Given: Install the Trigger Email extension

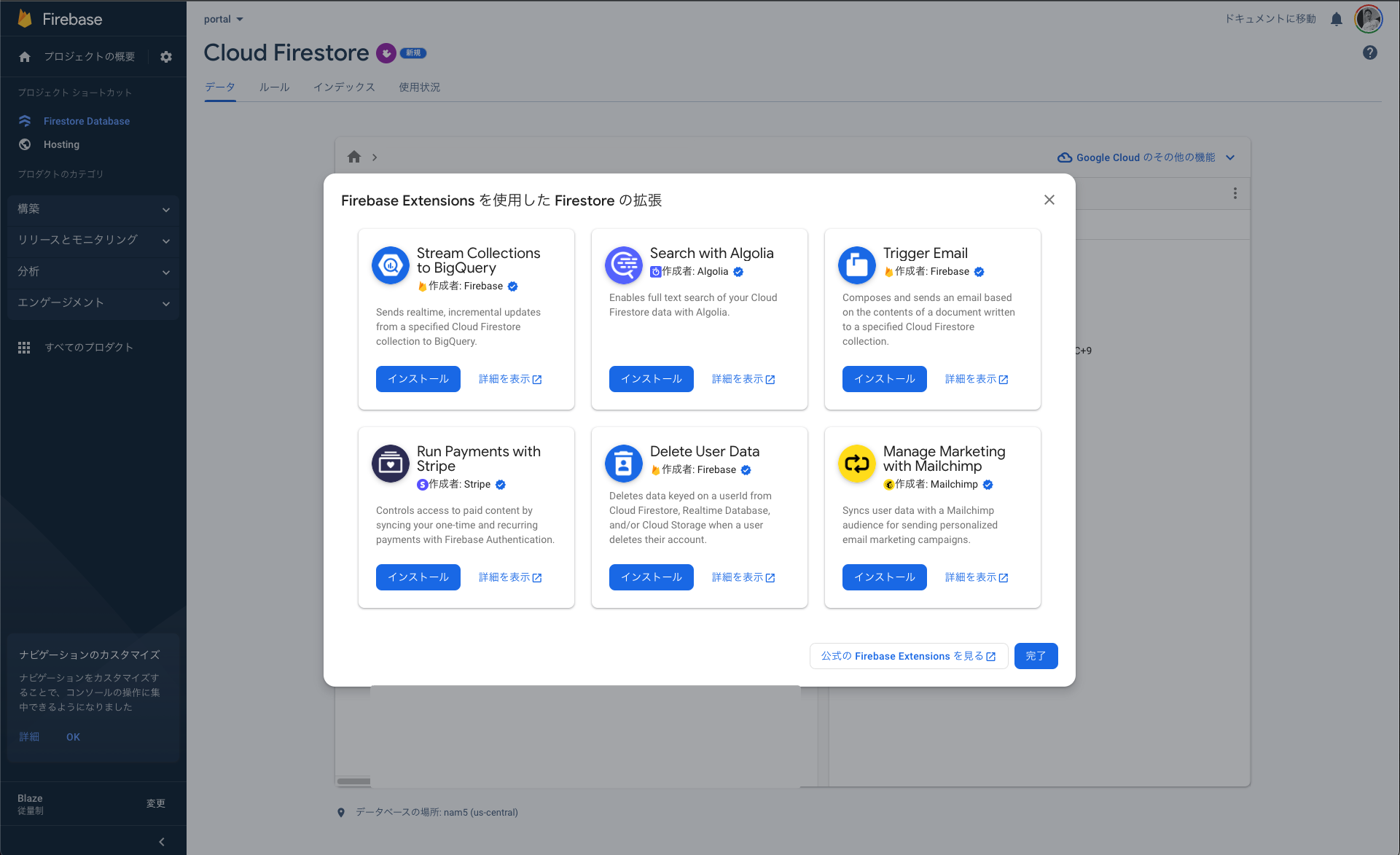Looking at the screenshot, I should coord(885,379).
